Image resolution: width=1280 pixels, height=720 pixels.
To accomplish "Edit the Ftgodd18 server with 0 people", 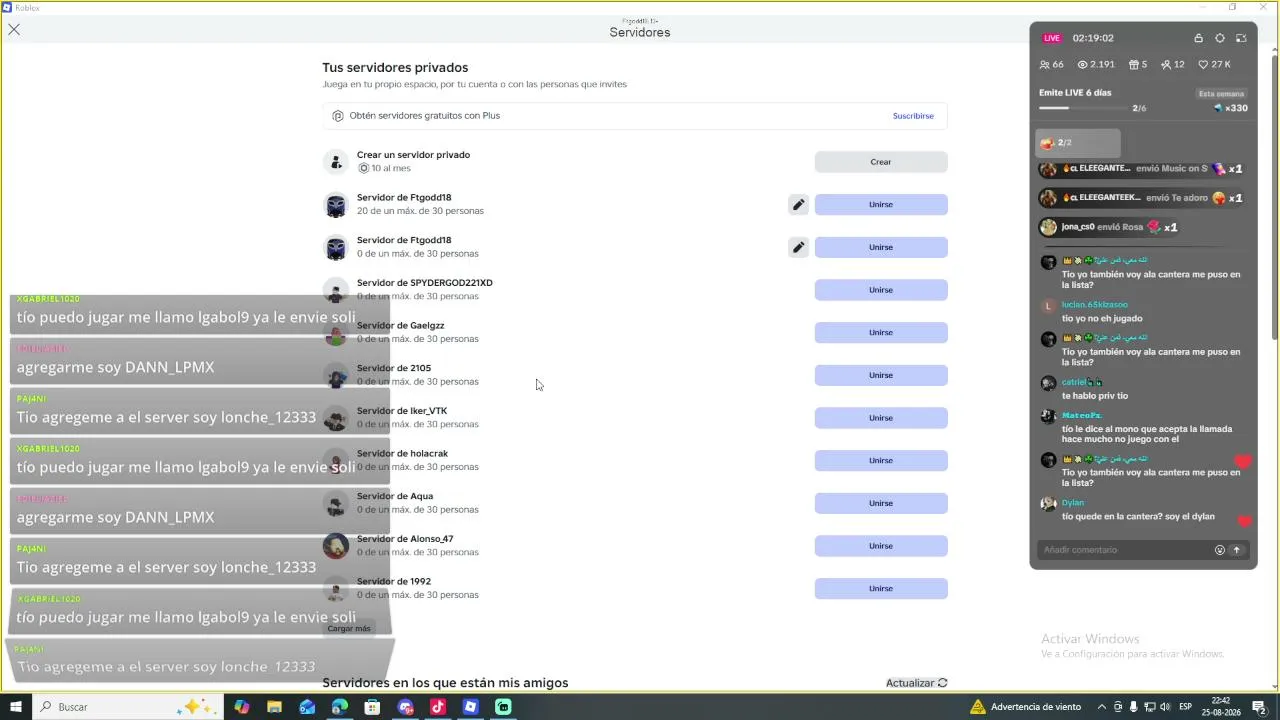I will click(x=798, y=247).
